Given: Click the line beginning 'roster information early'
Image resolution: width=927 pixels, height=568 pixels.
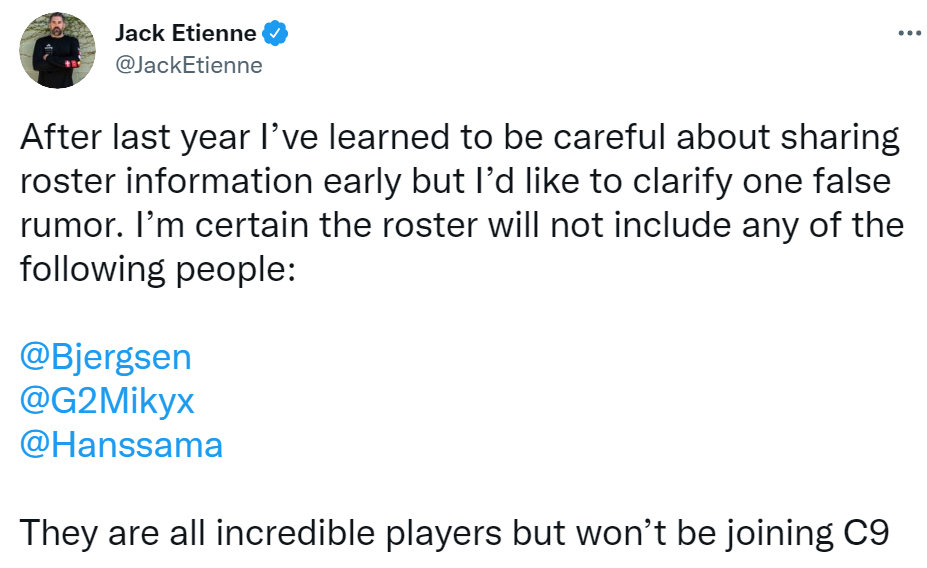Looking at the screenshot, I should [x=455, y=181].
